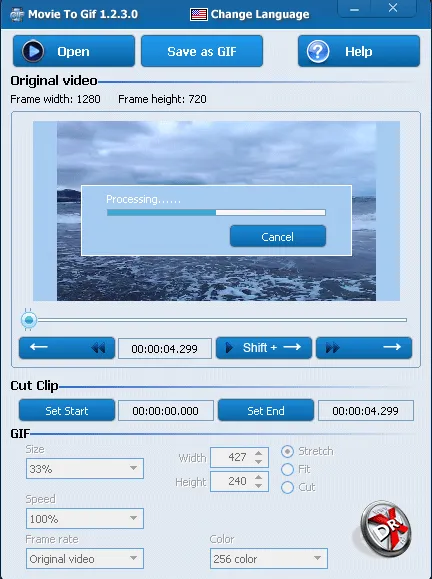Click the current time field 00:00:04.299 near playback

coord(165,349)
